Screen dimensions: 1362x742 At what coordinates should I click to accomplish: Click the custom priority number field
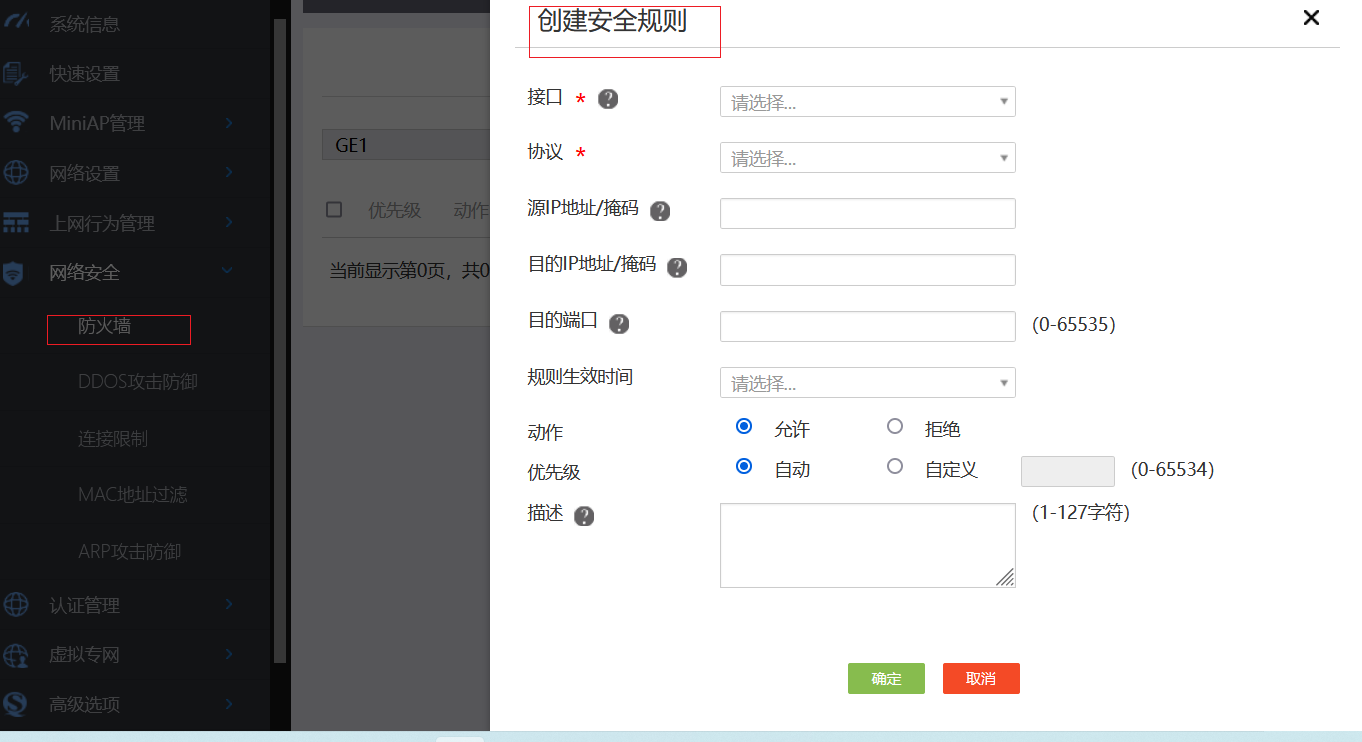[1068, 471]
